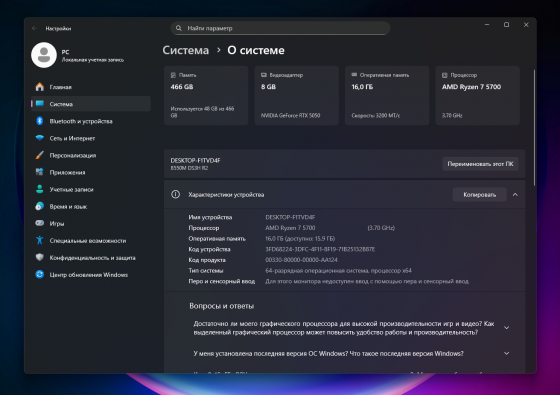
Task: Click the Система monitor icon
Action: [x=40, y=104]
